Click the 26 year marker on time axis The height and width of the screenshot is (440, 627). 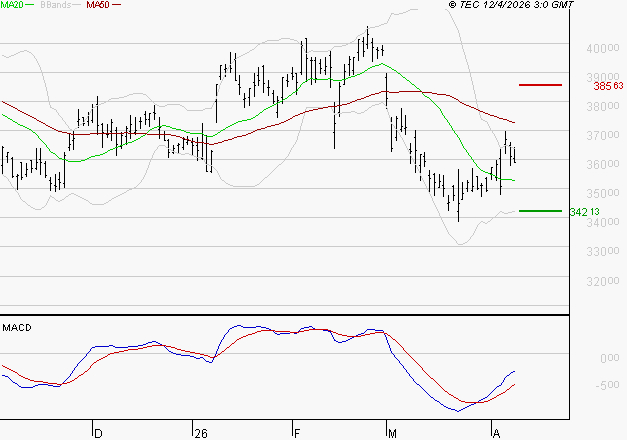click(201, 434)
